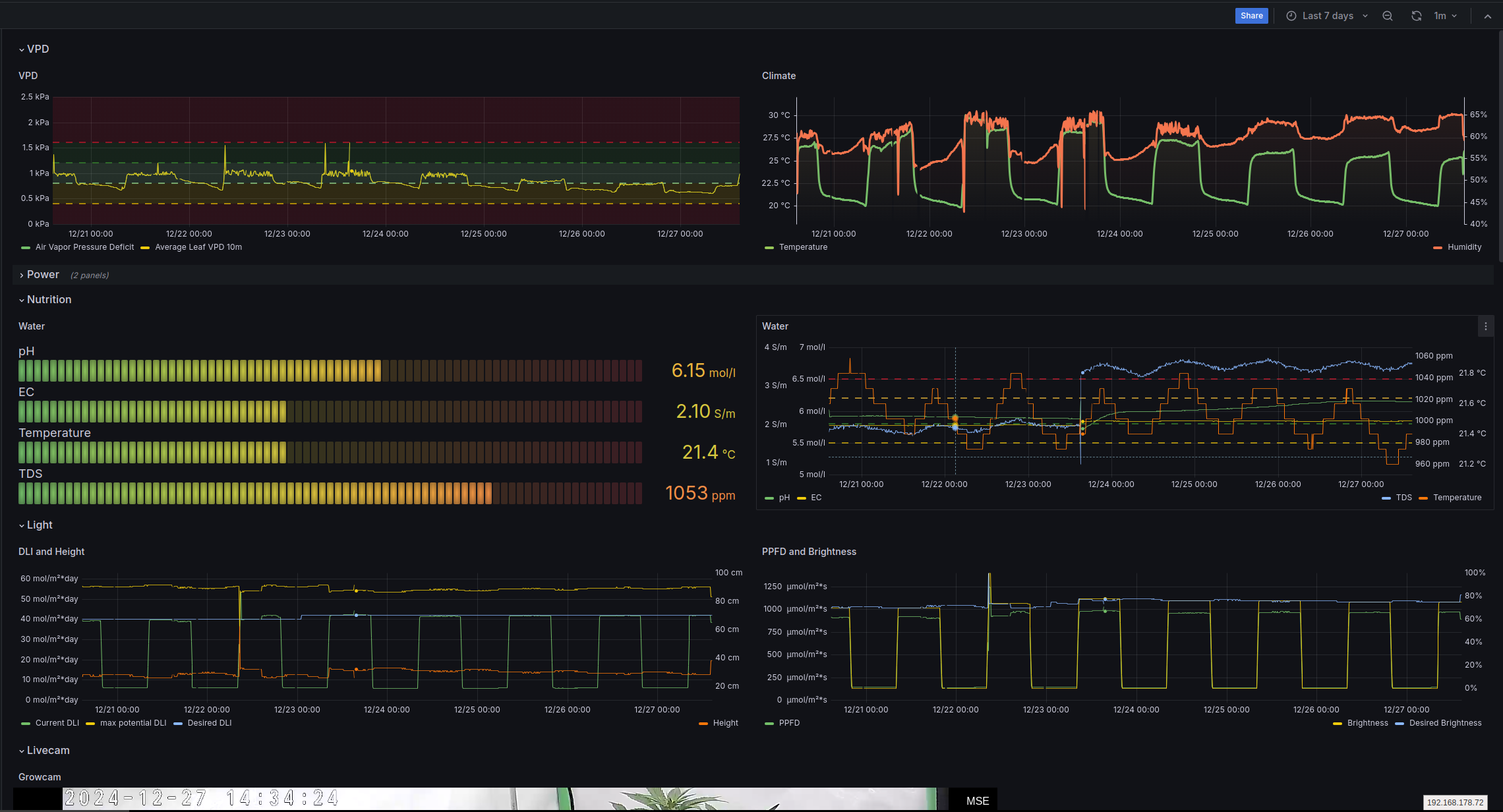Image resolution: width=1503 pixels, height=812 pixels.
Task: Click the 6.15 mol/l pH value
Action: click(703, 371)
